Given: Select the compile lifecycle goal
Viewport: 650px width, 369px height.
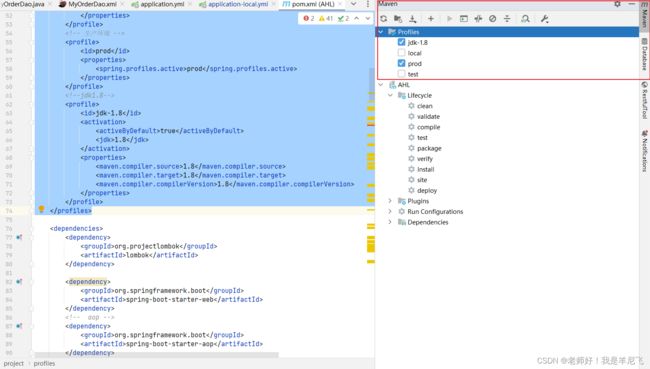Looking at the screenshot, I should pos(428,127).
